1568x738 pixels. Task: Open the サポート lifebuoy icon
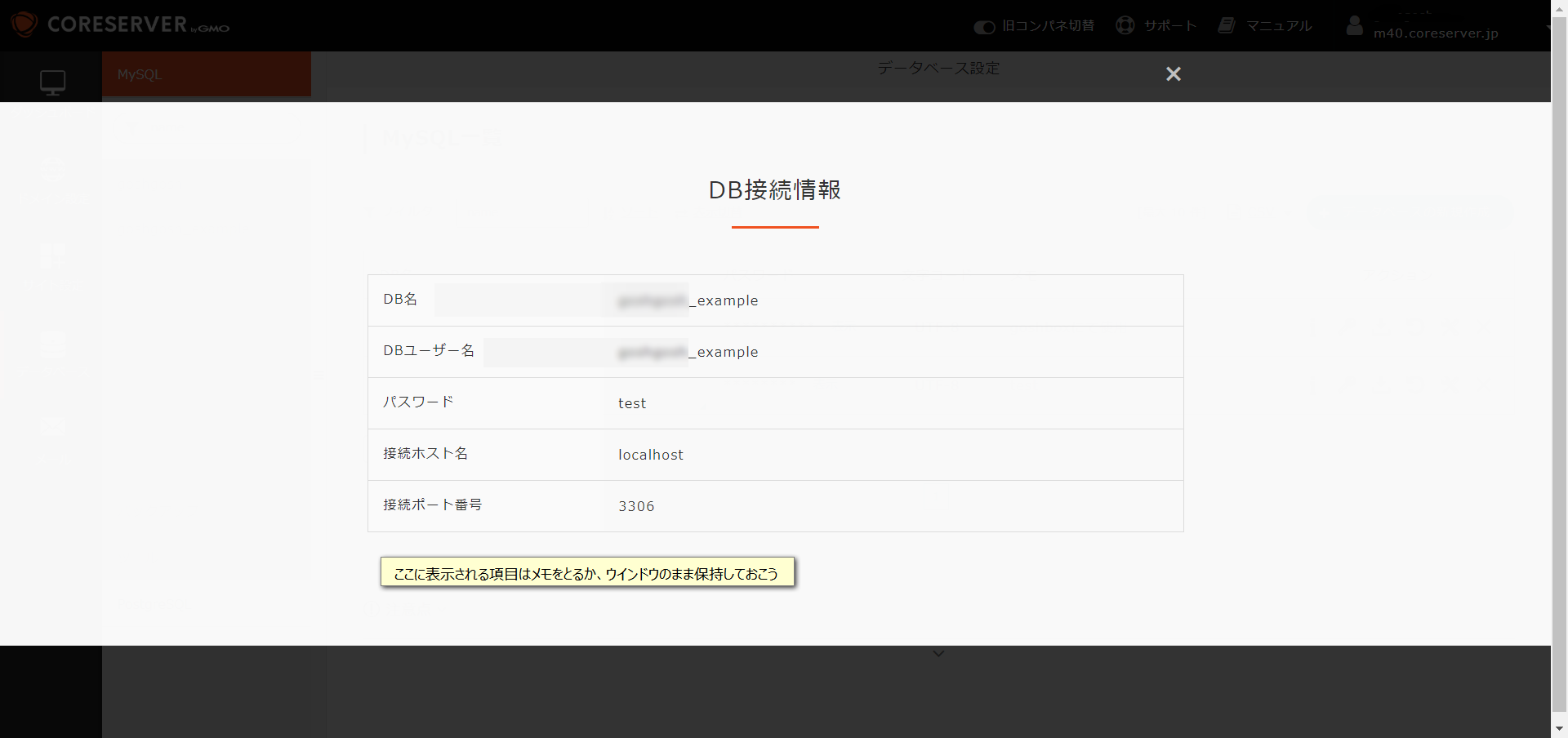tap(1125, 25)
